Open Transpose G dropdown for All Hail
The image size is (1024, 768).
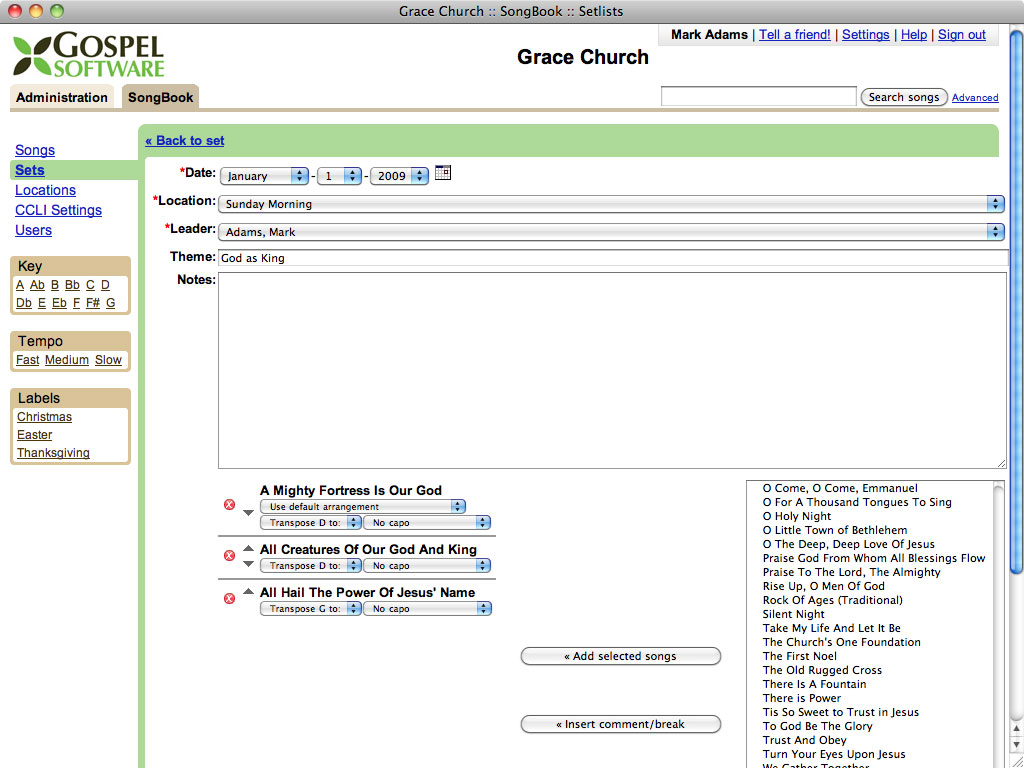[310, 609]
